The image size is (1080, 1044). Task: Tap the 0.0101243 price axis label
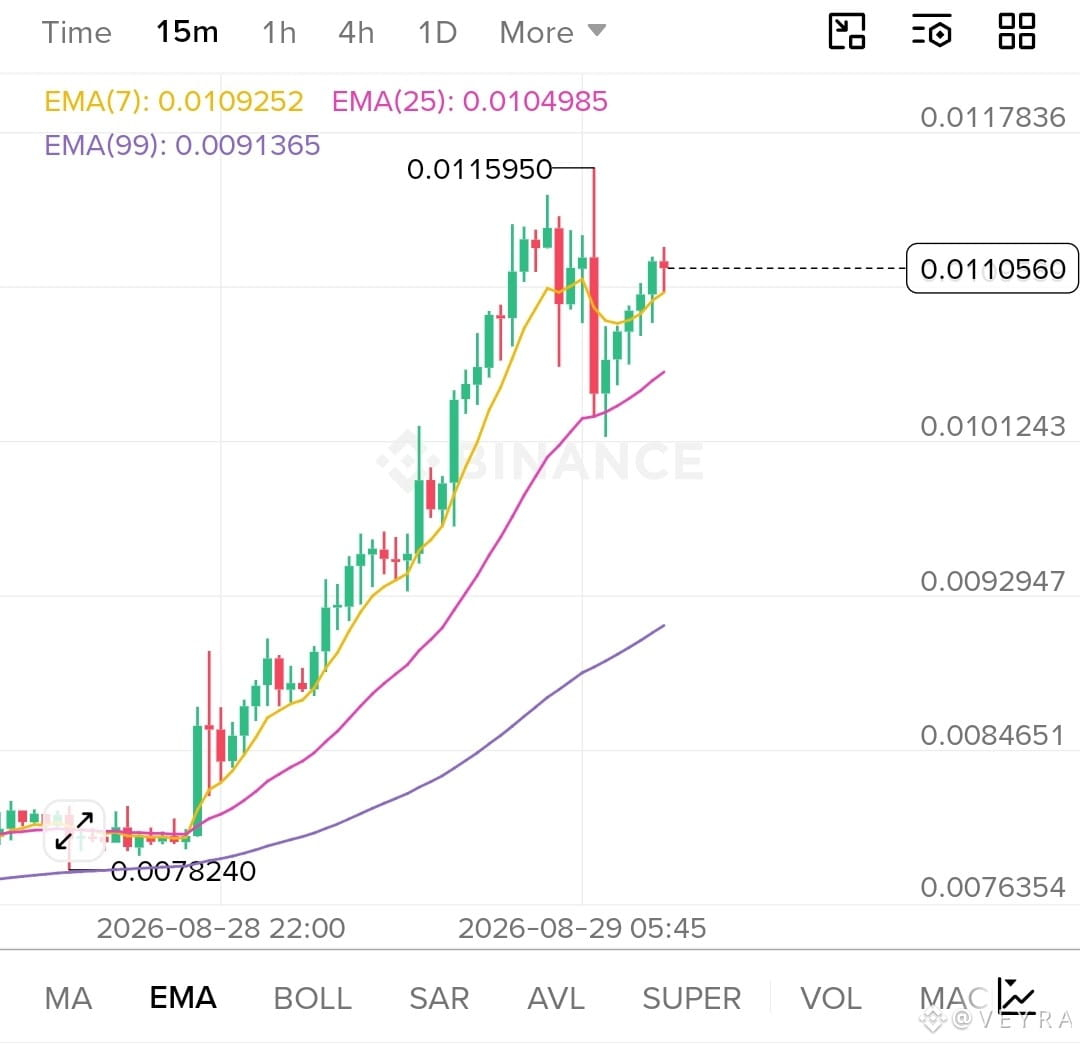(993, 426)
